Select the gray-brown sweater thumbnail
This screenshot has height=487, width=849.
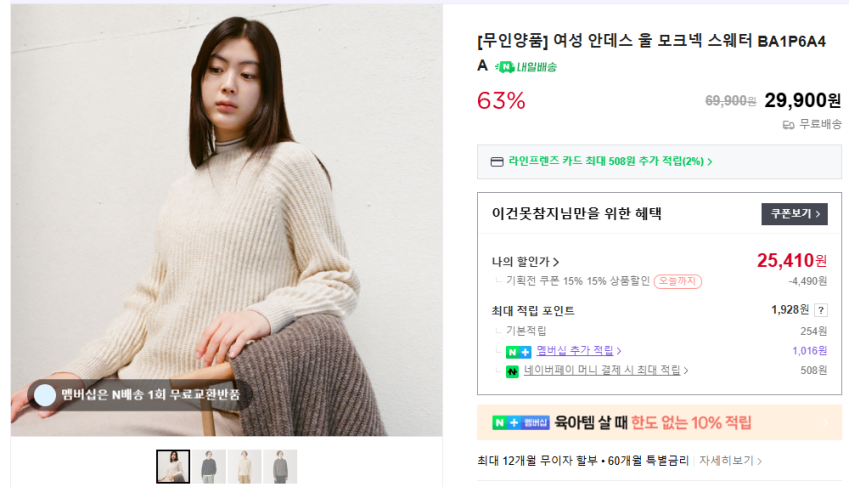(x=280, y=466)
